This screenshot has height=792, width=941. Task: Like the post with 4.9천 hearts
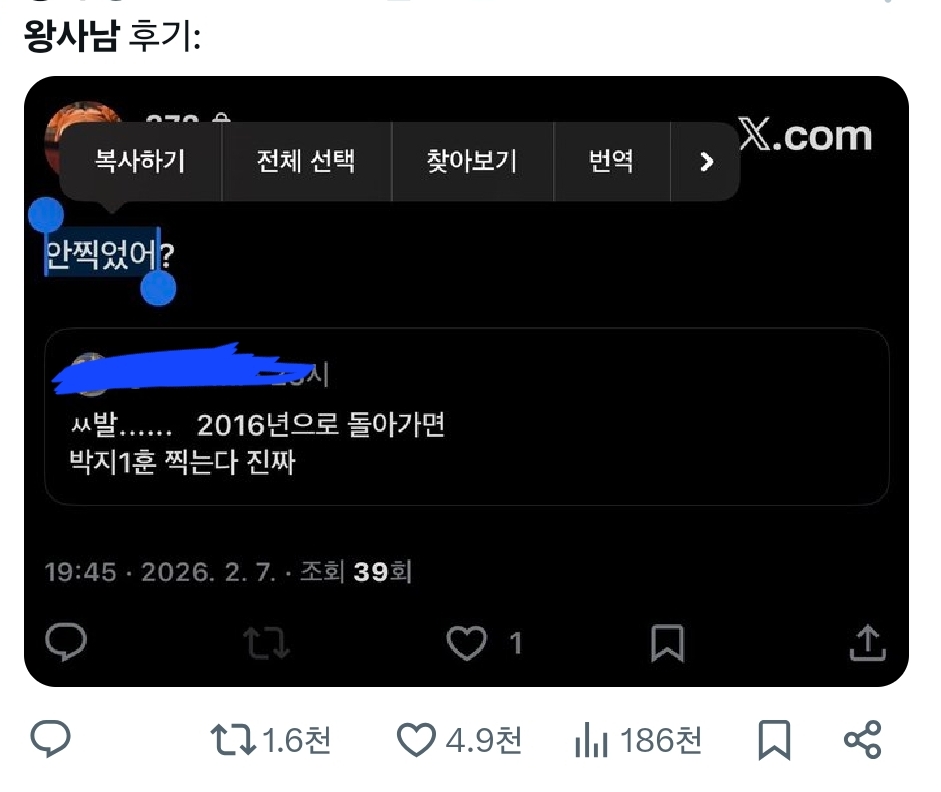pos(416,740)
